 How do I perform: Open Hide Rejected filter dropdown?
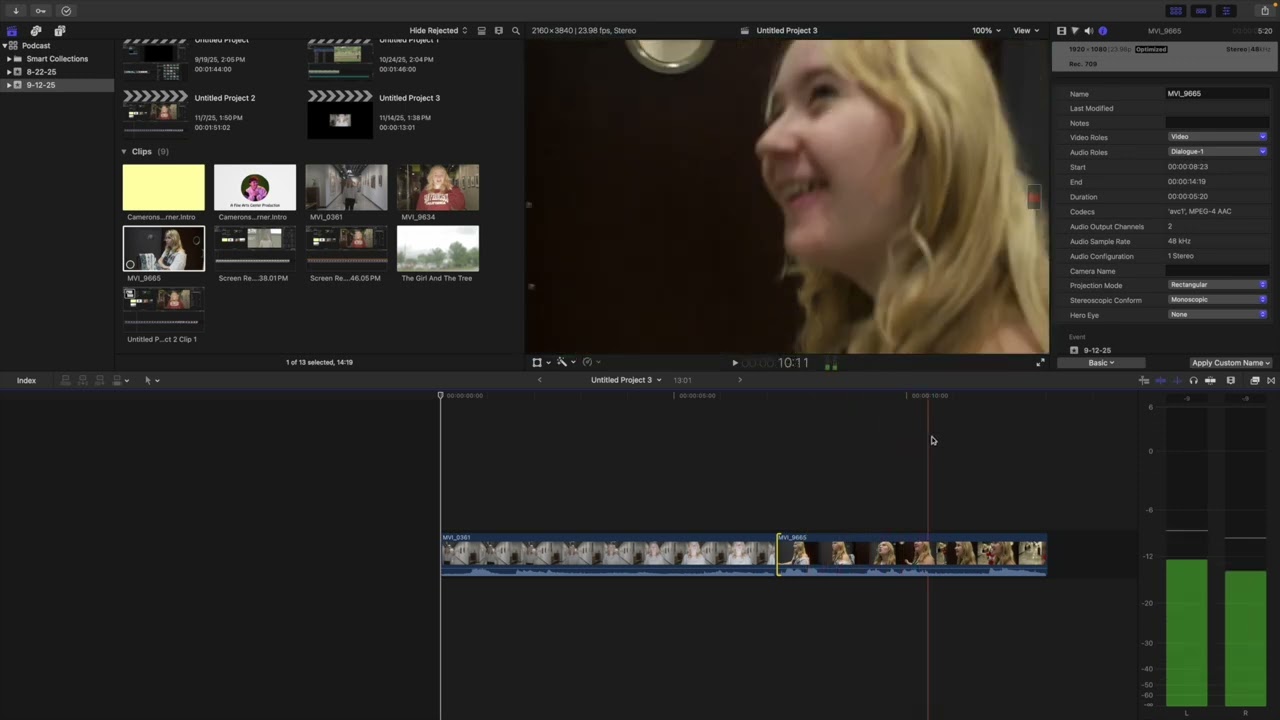438,31
